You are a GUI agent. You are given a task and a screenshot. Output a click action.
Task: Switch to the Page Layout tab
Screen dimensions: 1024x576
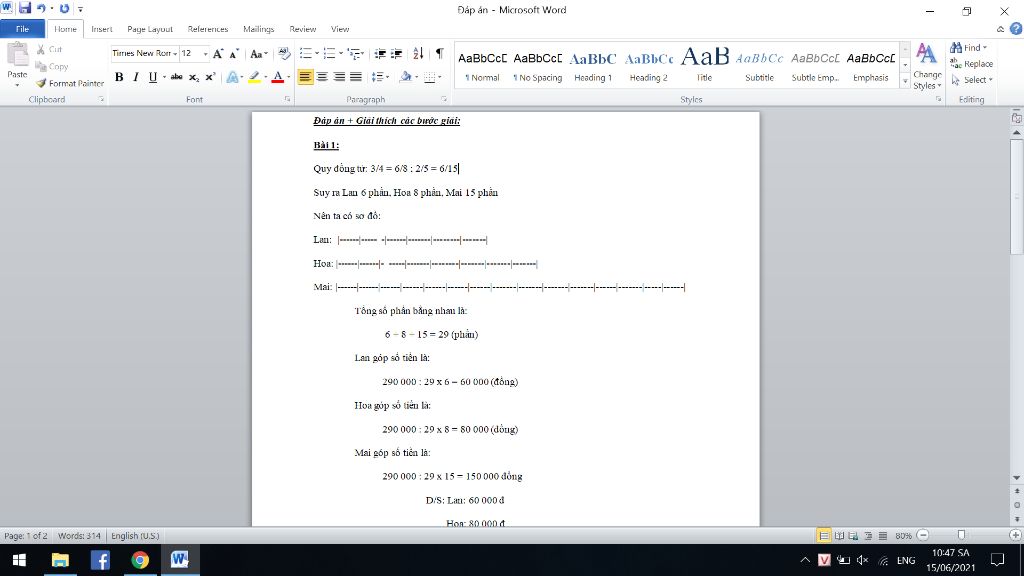(150, 29)
